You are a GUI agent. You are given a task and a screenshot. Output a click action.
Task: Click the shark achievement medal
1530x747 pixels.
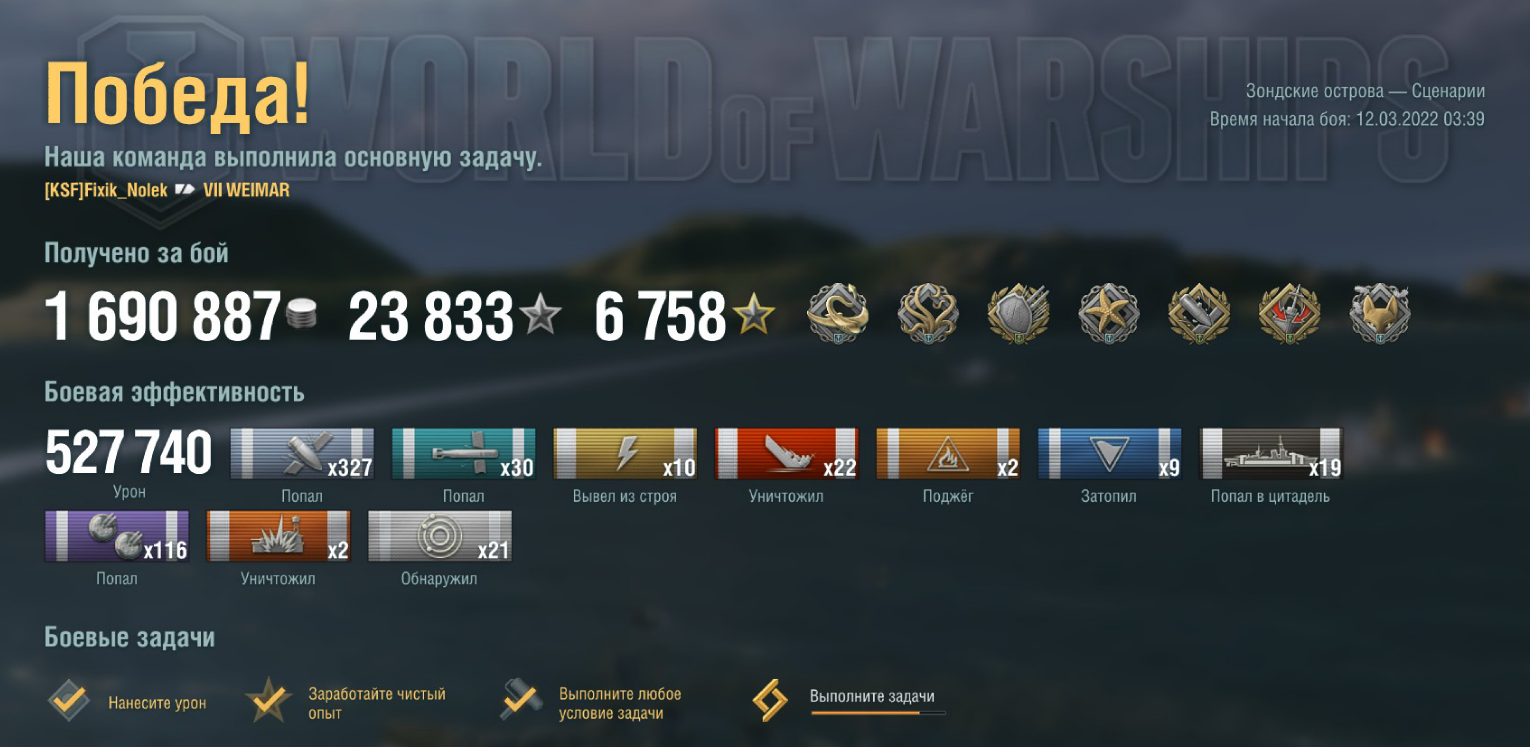(838, 314)
